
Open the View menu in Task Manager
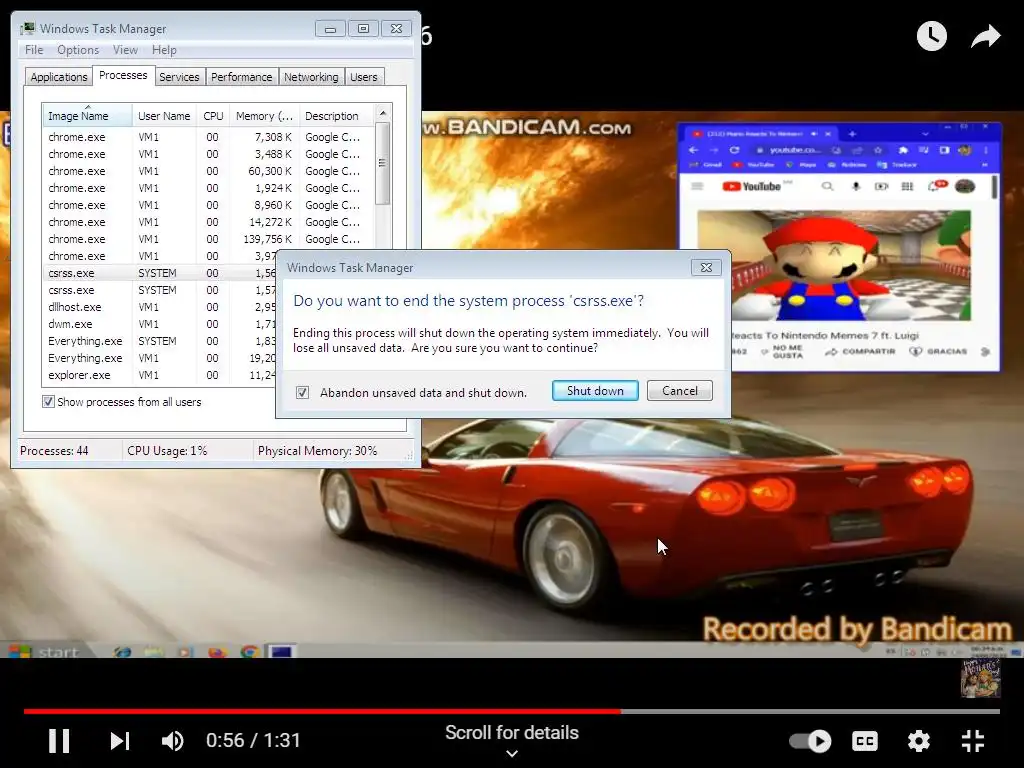click(x=125, y=50)
